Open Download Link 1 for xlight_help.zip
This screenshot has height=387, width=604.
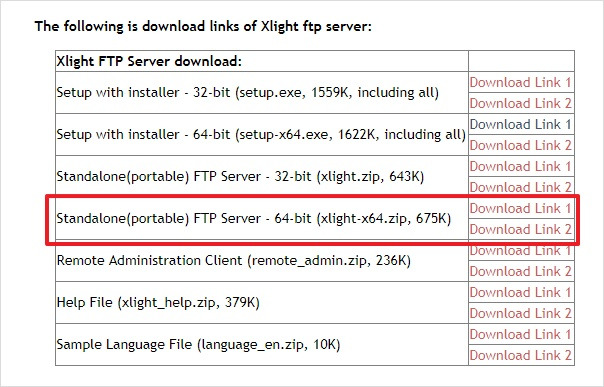pos(520,292)
